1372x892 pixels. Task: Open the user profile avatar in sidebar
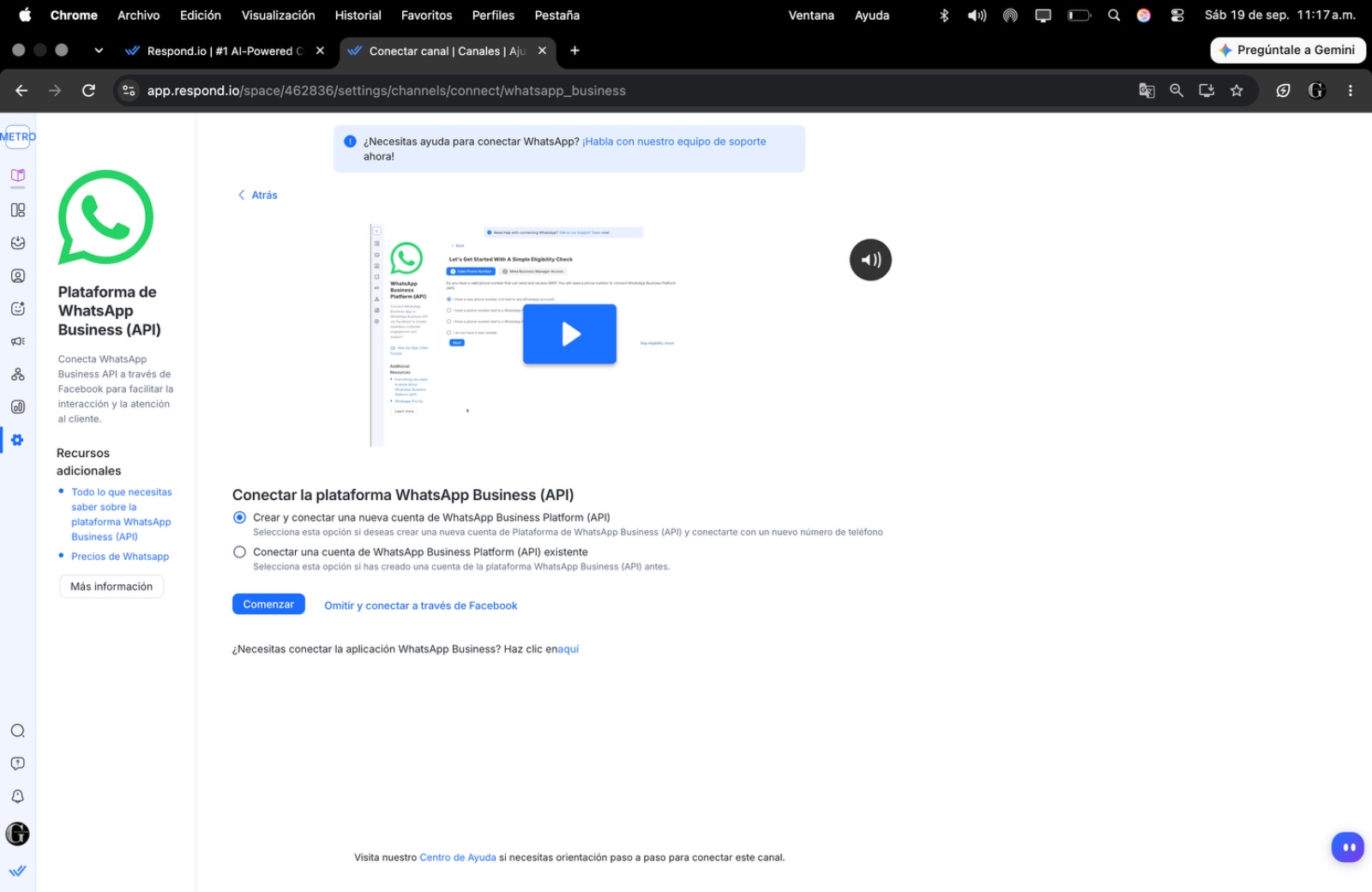click(x=18, y=834)
